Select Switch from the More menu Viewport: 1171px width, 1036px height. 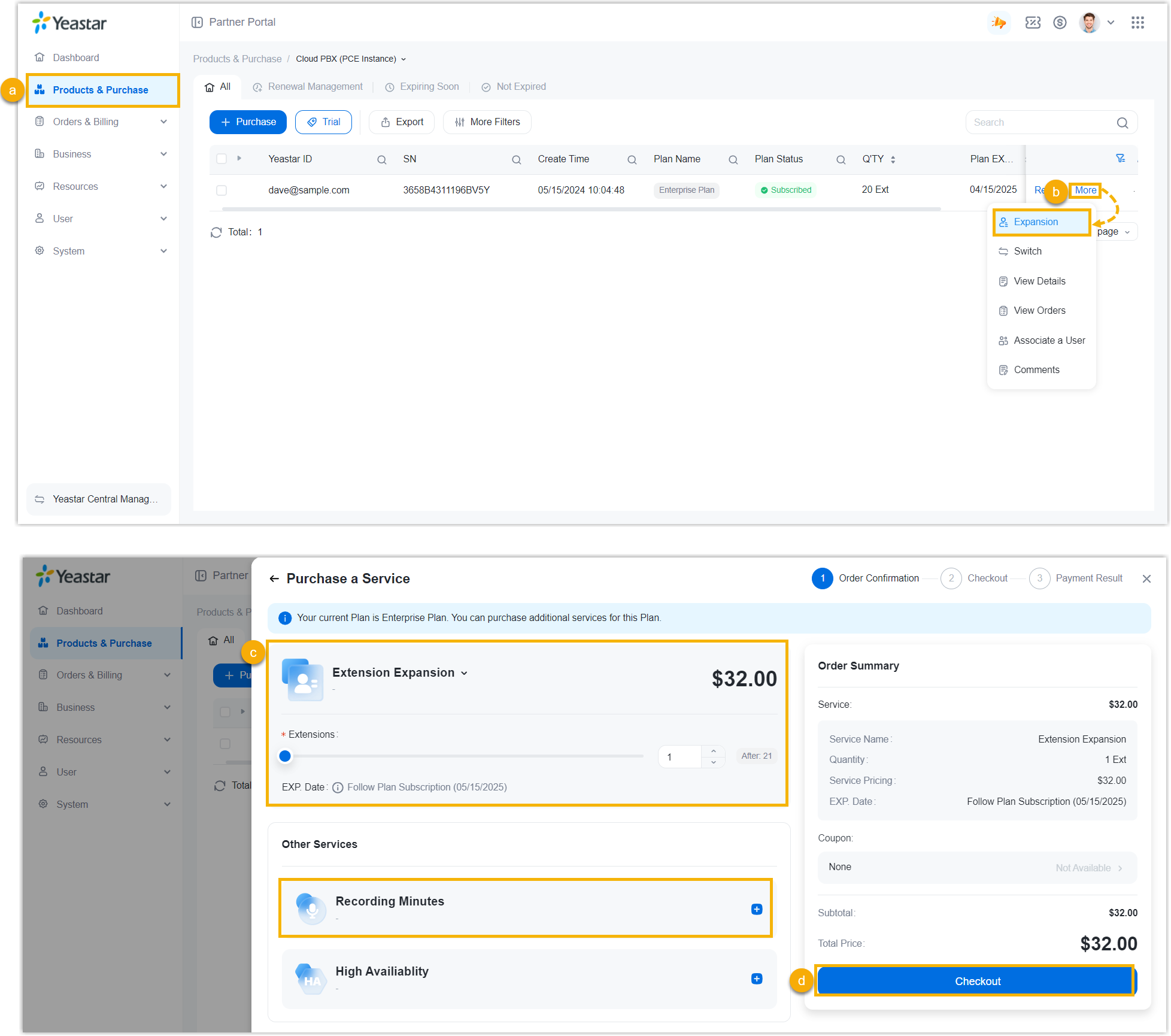click(1027, 252)
